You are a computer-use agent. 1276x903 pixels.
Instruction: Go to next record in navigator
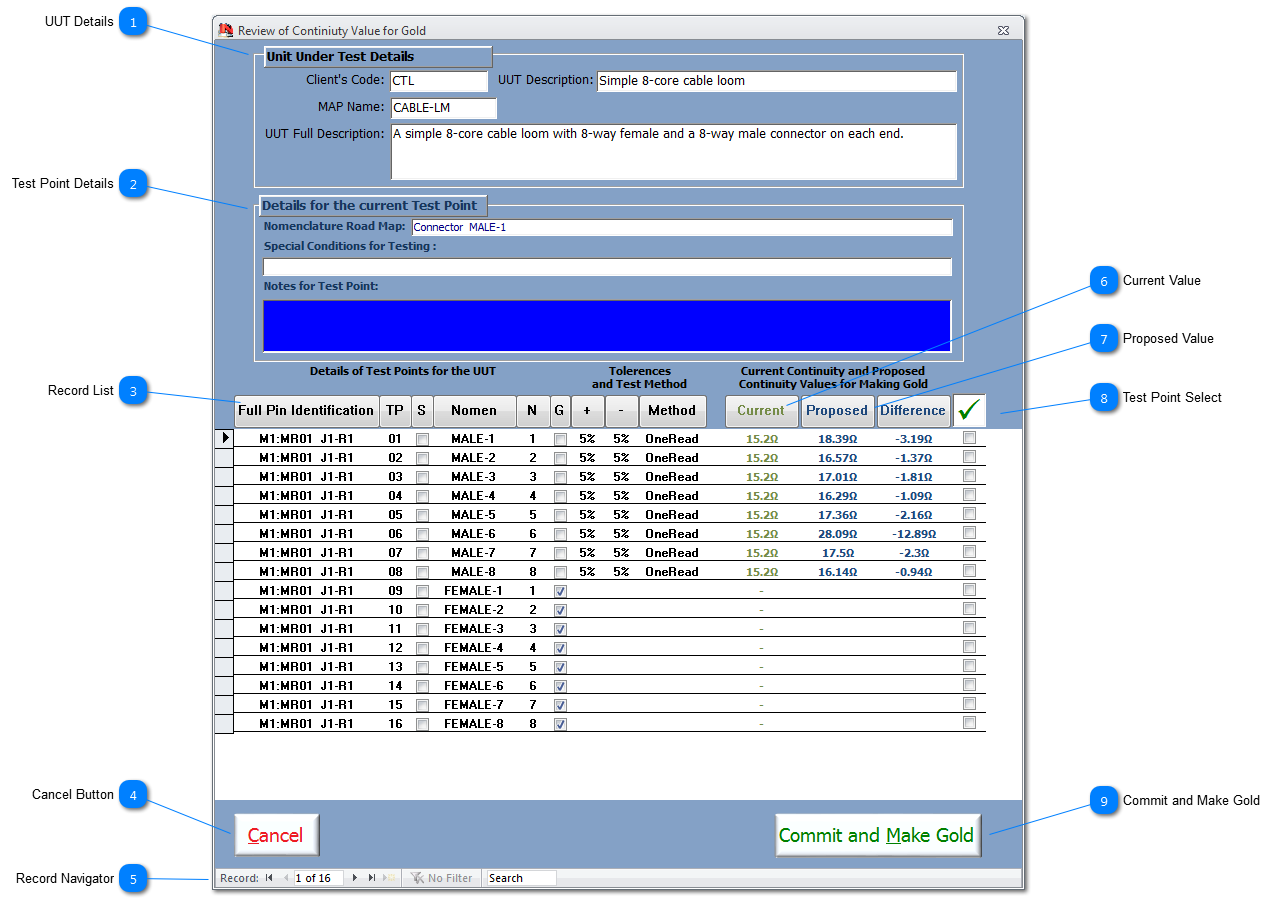pyautogui.click(x=355, y=878)
